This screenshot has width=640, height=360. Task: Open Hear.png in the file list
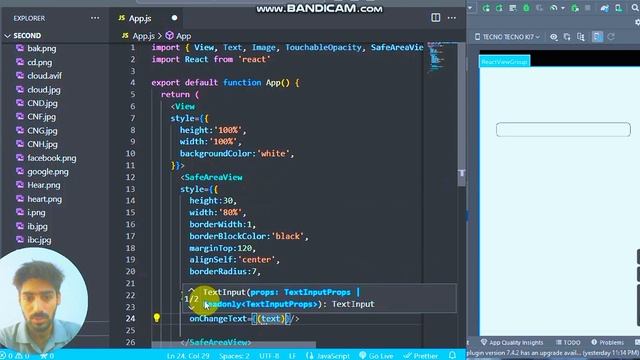[x=44, y=185]
